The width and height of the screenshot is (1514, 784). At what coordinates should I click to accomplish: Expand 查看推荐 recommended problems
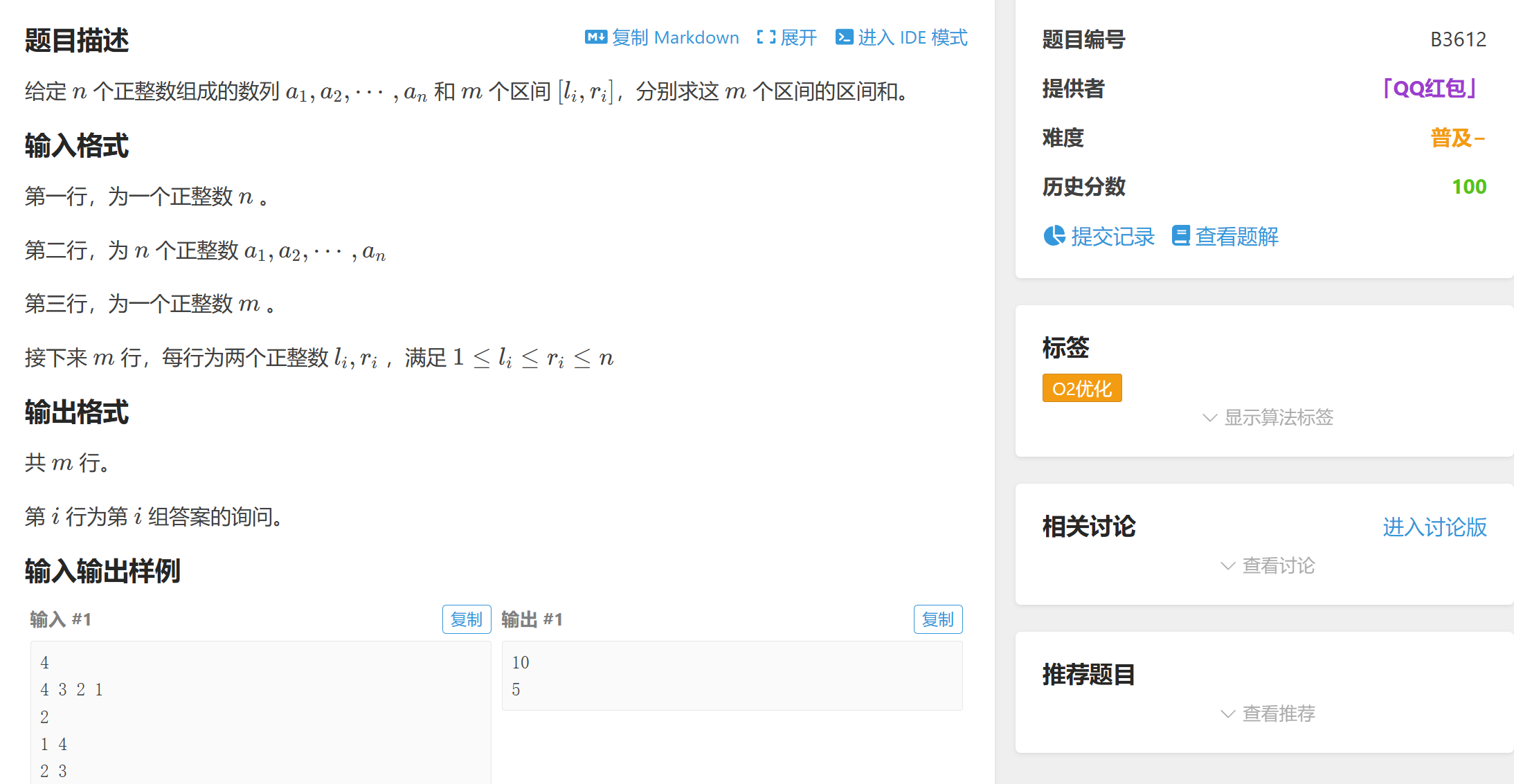coord(1278,714)
